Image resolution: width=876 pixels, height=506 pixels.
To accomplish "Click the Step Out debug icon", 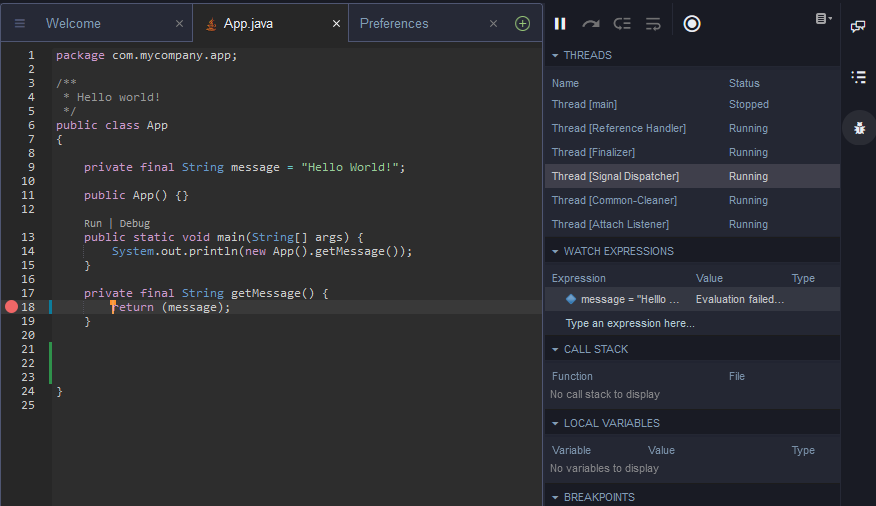I will tap(653, 23).
